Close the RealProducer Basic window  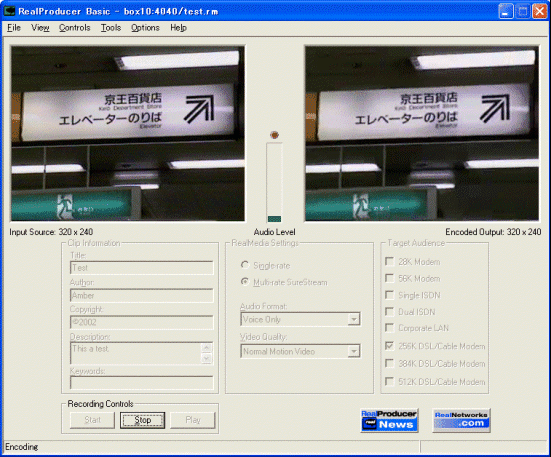[x=539, y=11]
